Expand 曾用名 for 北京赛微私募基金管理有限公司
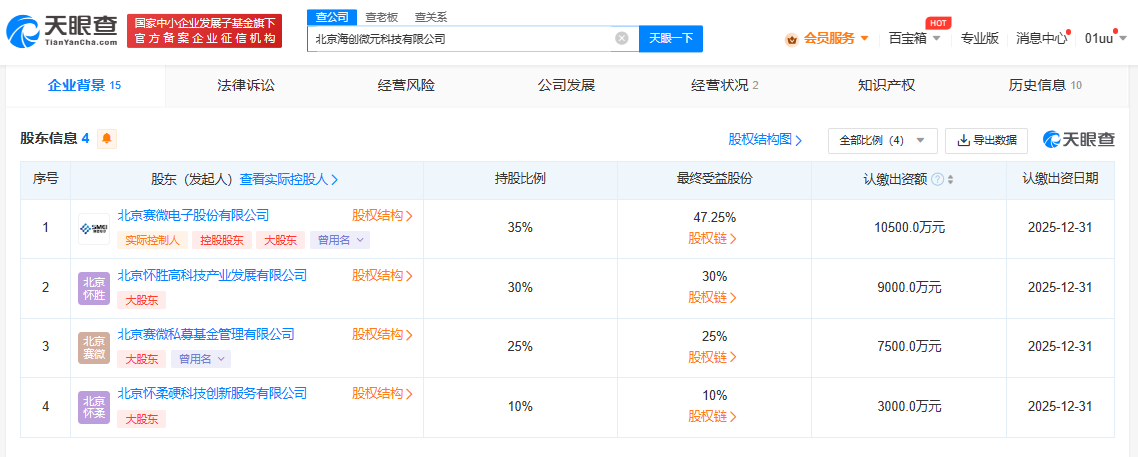The height and width of the screenshot is (457, 1138). (200, 358)
